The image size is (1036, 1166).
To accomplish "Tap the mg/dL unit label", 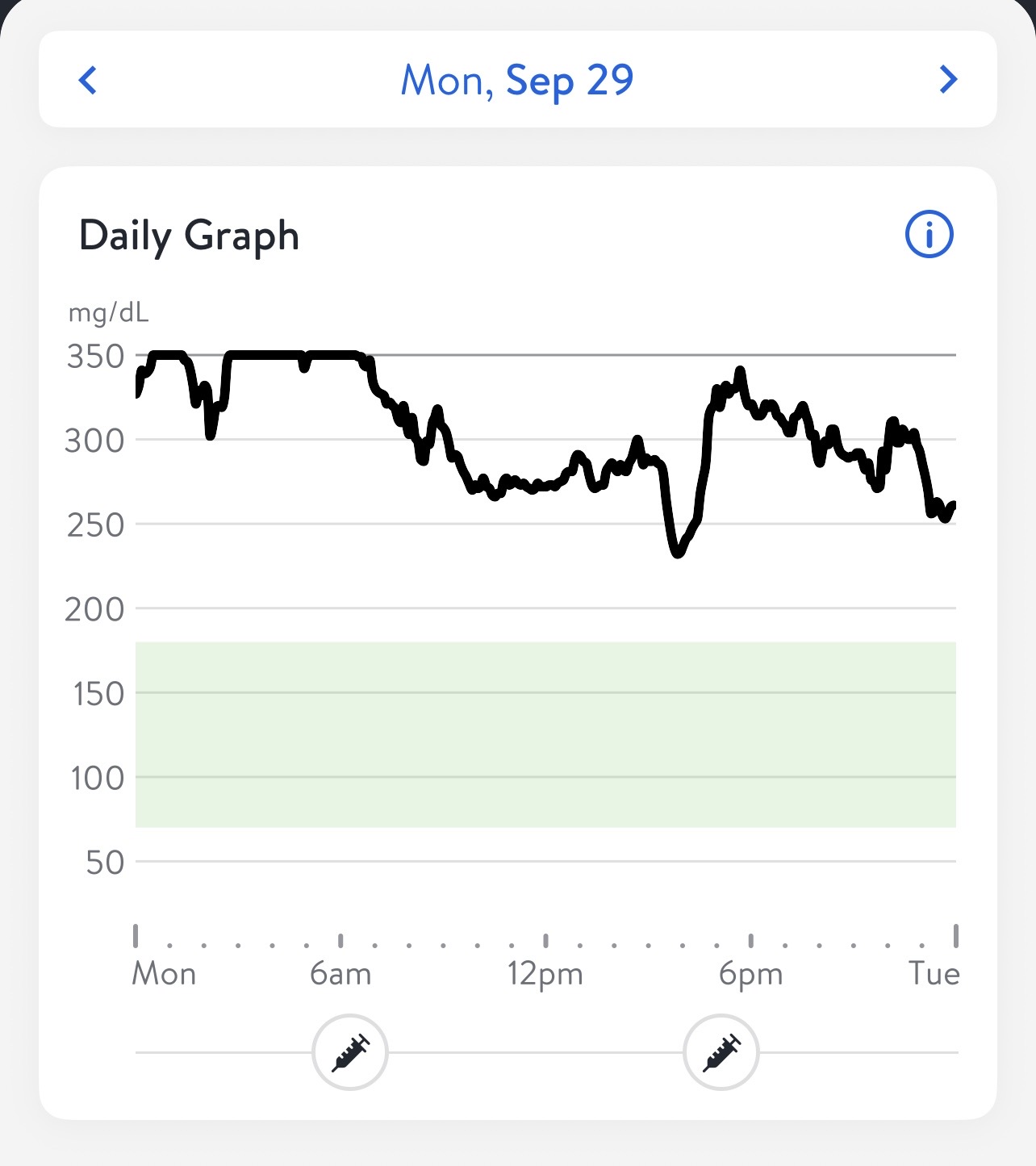I will click(x=109, y=312).
